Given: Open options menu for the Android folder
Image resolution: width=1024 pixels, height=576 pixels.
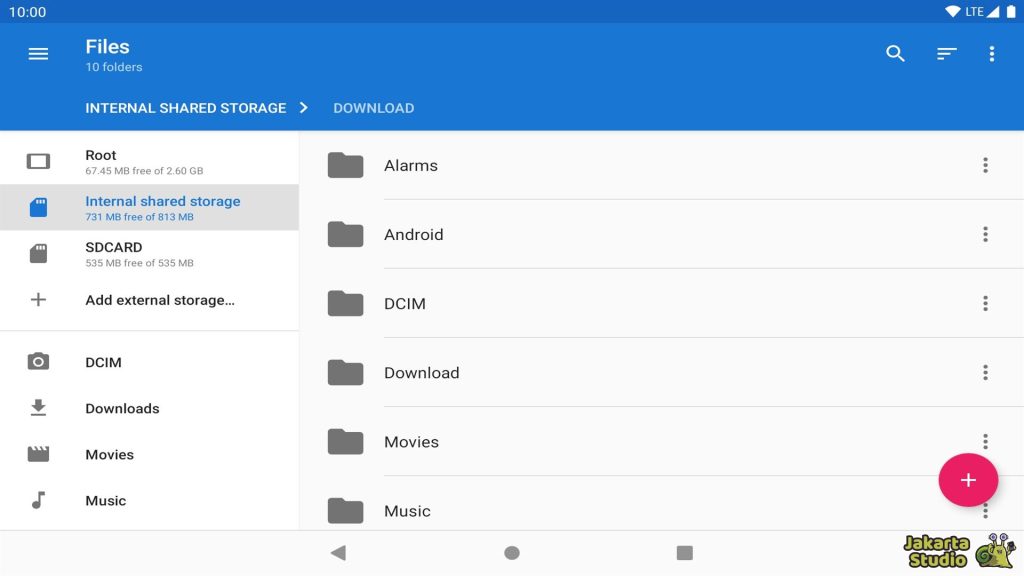Looking at the screenshot, I should (985, 234).
